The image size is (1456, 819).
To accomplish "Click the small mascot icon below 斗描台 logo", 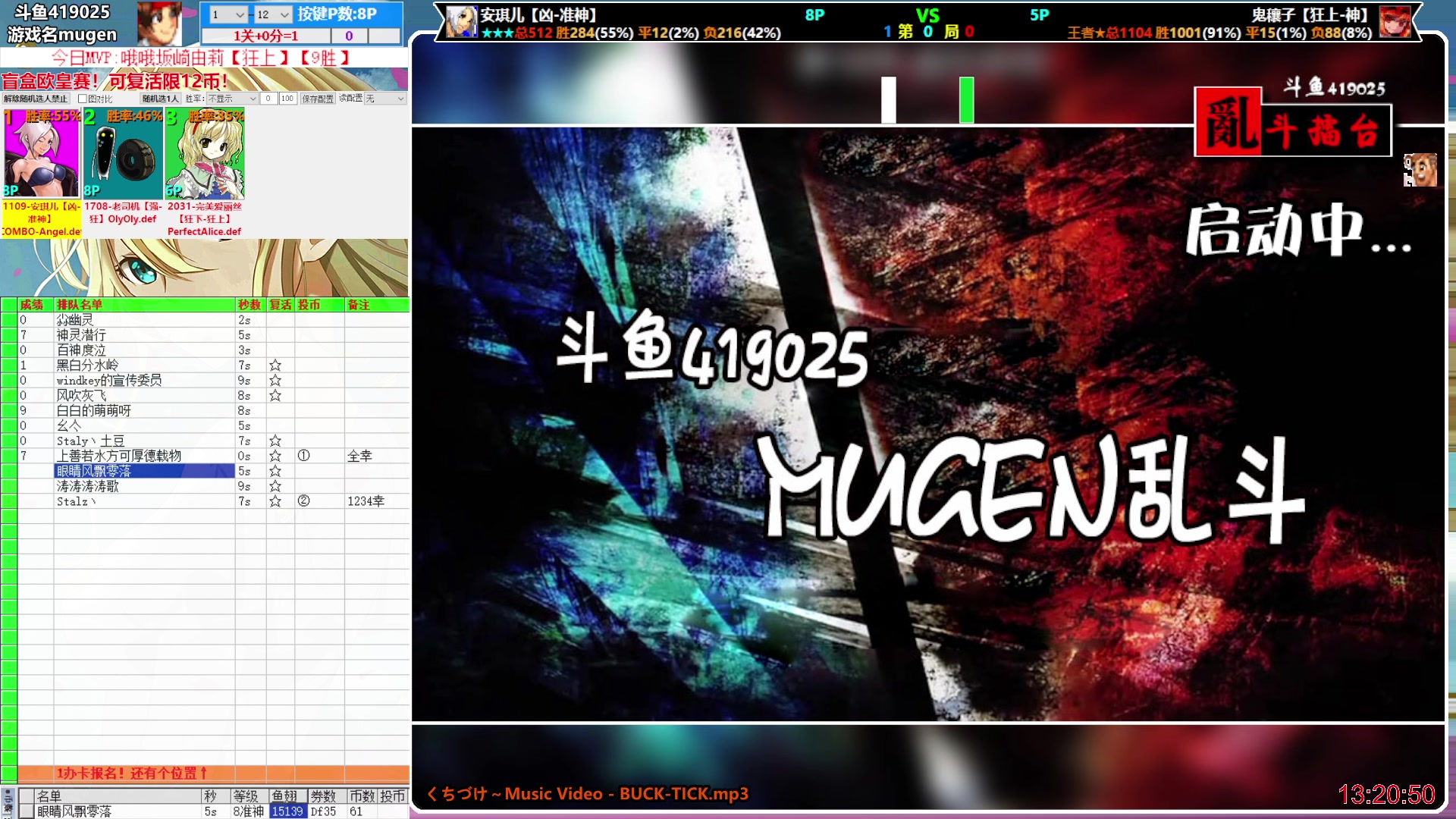I will click(1420, 170).
